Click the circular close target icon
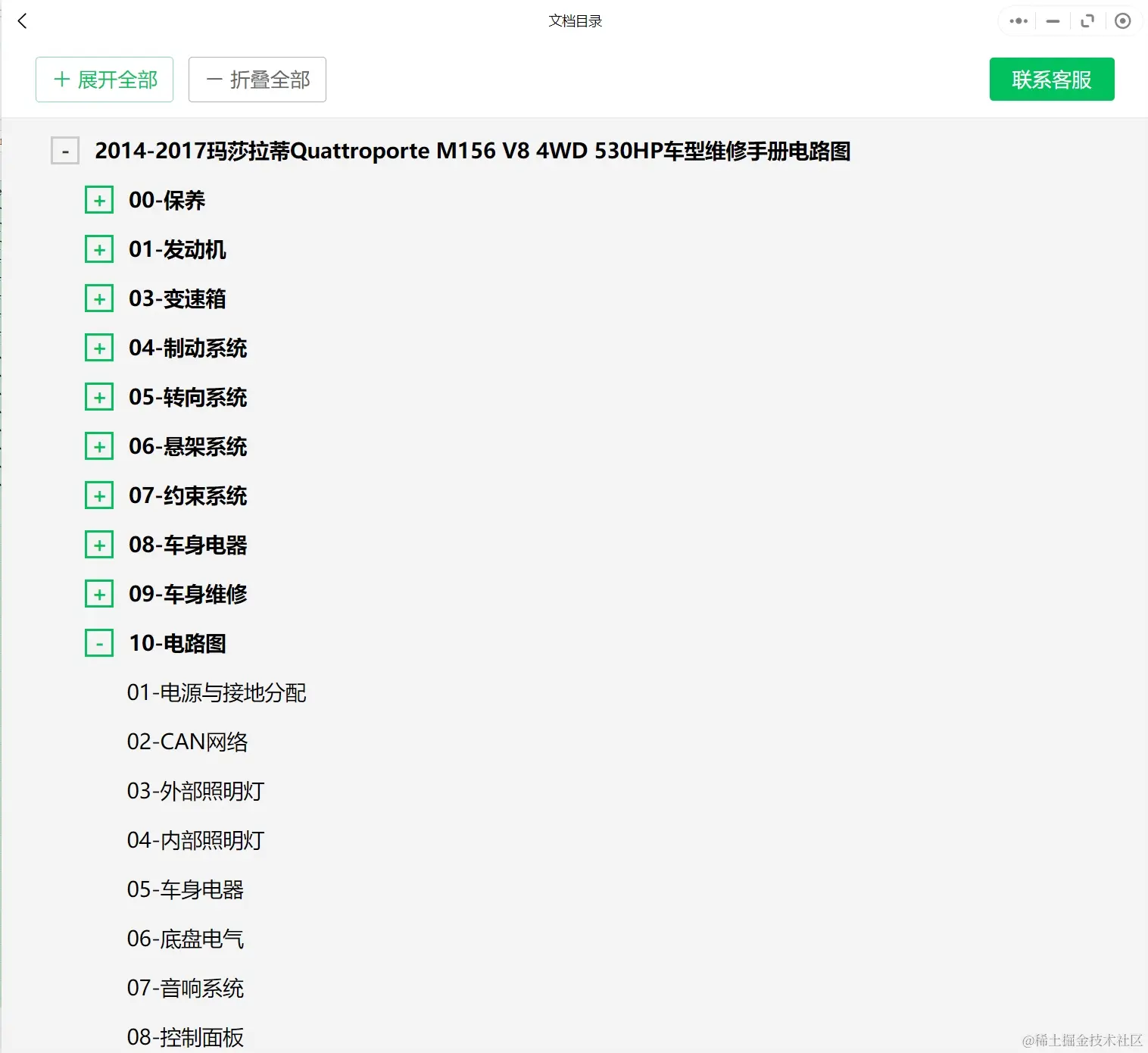 [1123, 21]
